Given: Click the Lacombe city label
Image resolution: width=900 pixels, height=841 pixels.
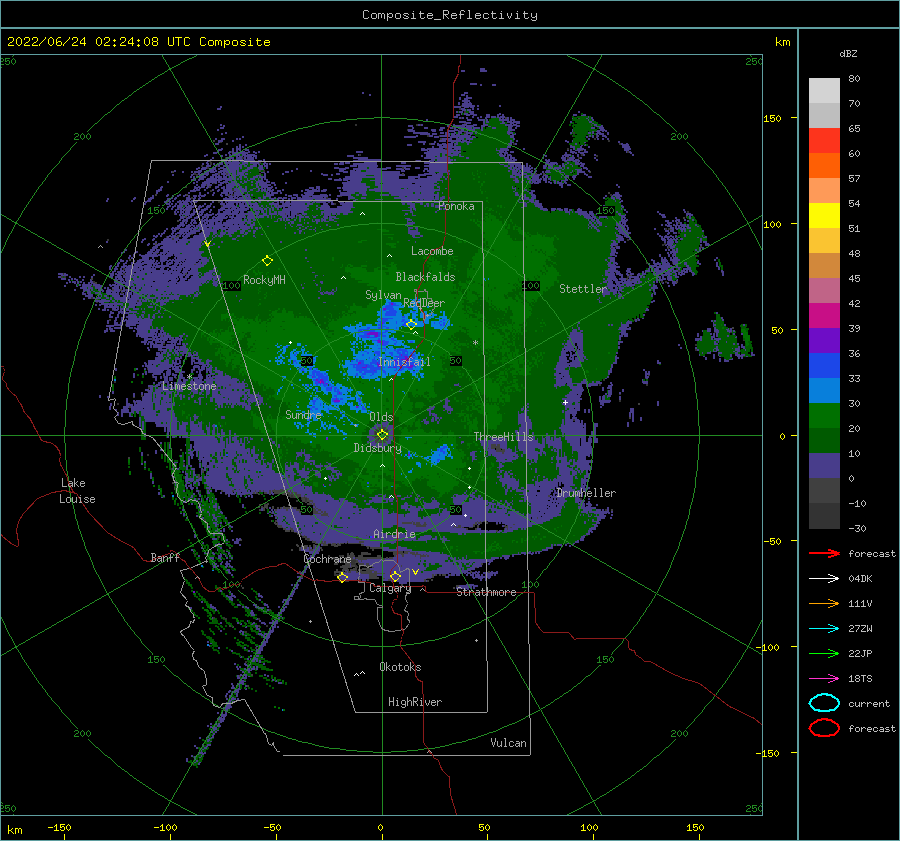Looking at the screenshot, I should [x=432, y=251].
